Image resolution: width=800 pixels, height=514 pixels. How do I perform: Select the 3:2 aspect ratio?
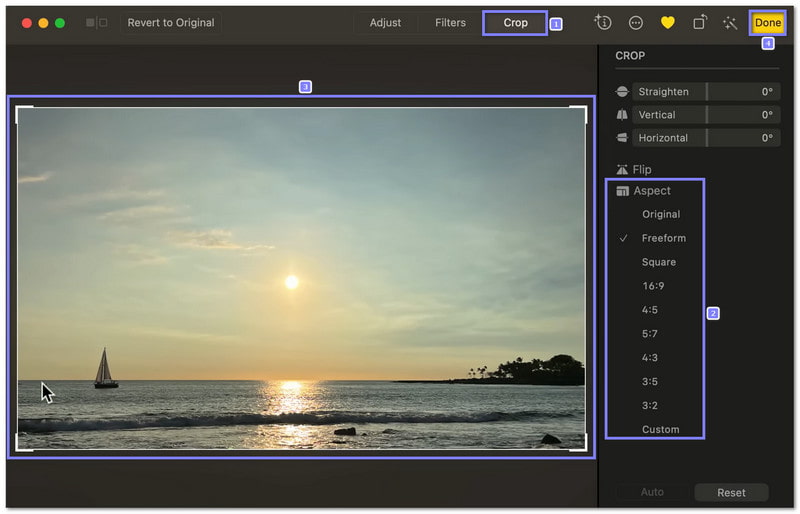(649, 406)
